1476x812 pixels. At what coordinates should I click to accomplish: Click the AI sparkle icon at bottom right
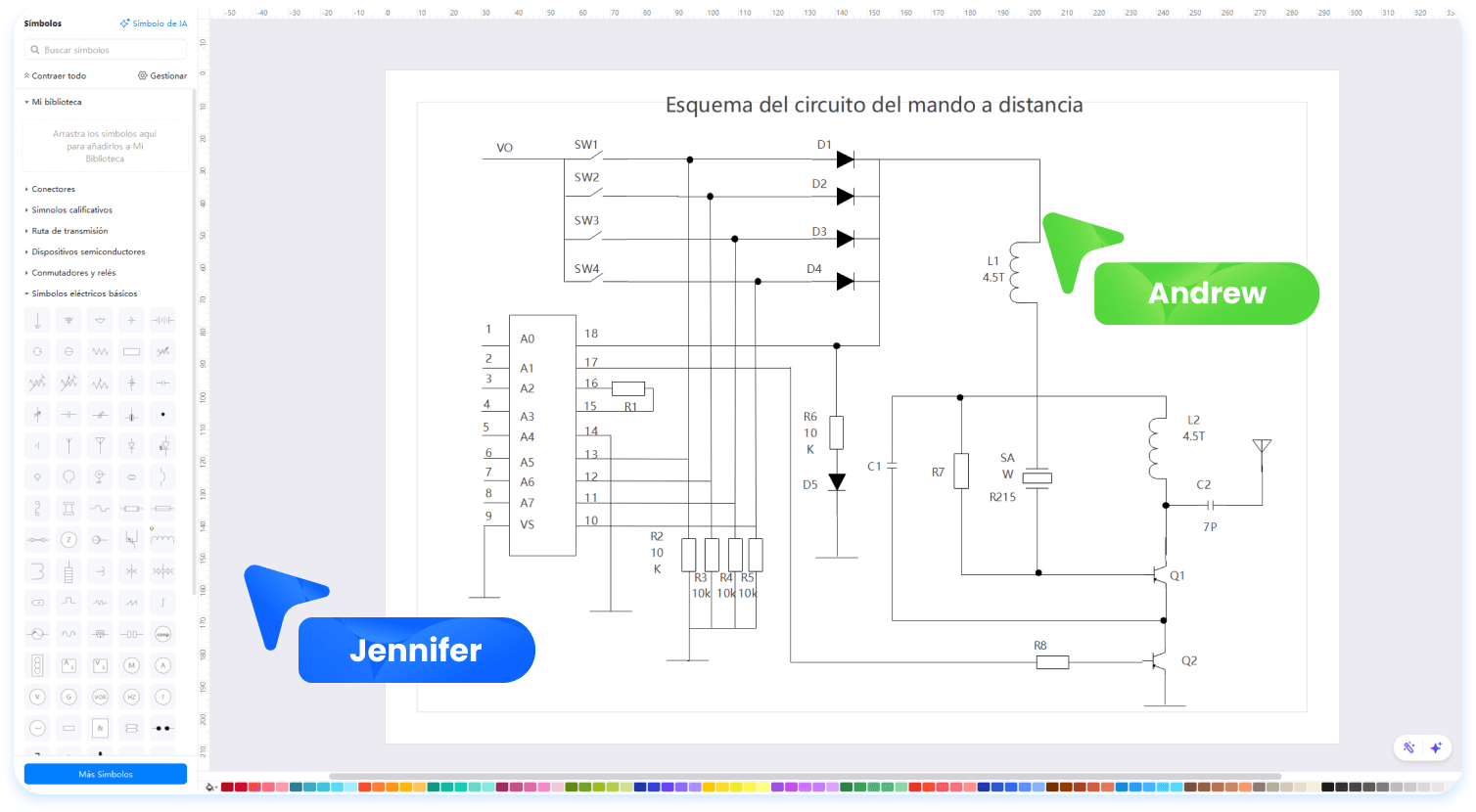pos(1436,747)
